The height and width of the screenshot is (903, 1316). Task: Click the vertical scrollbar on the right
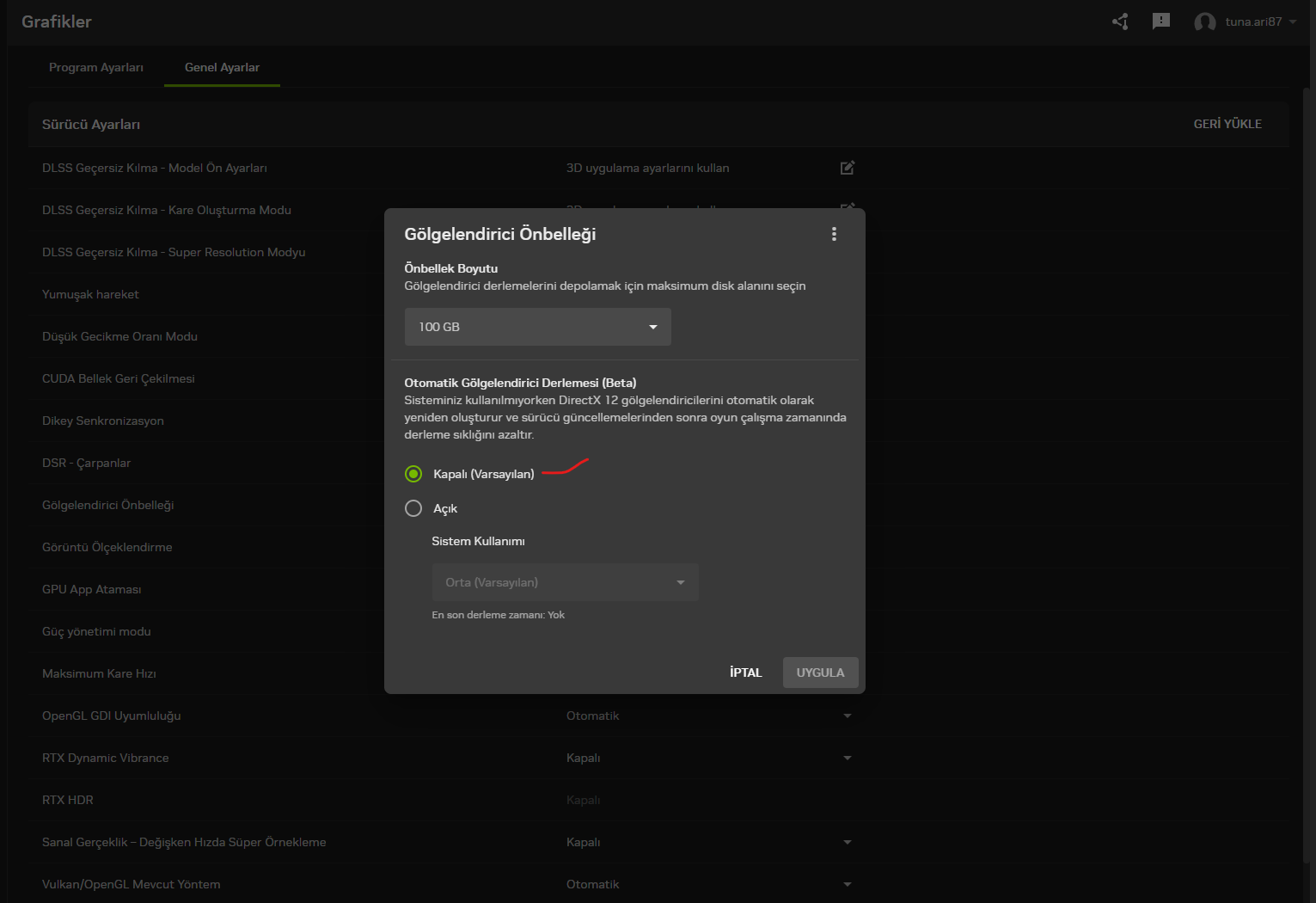(1307, 473)
